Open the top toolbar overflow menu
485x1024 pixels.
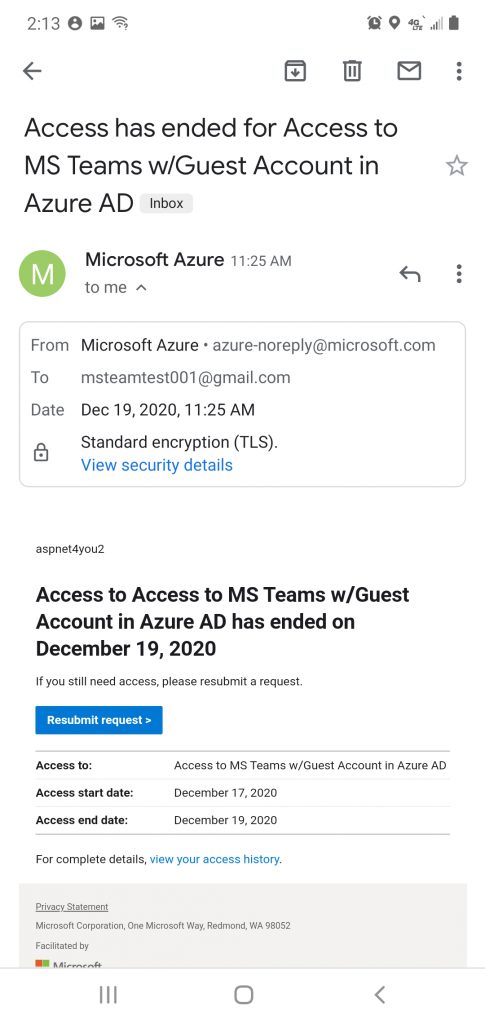(460, 71)
